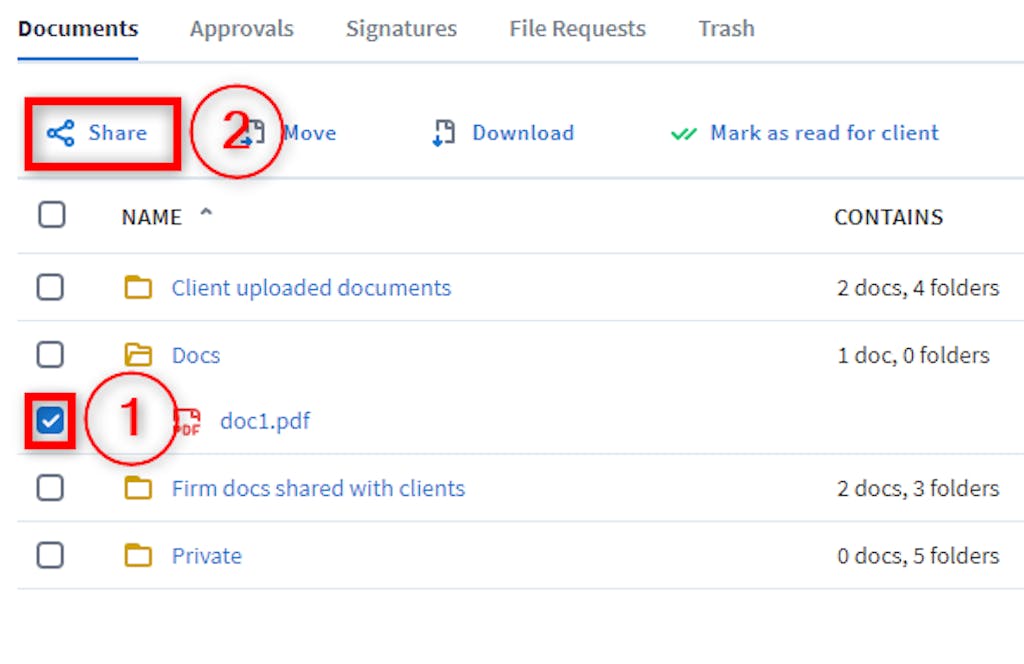Click the '2 docs, 3 folders' cell

click(x=918, y=488)
